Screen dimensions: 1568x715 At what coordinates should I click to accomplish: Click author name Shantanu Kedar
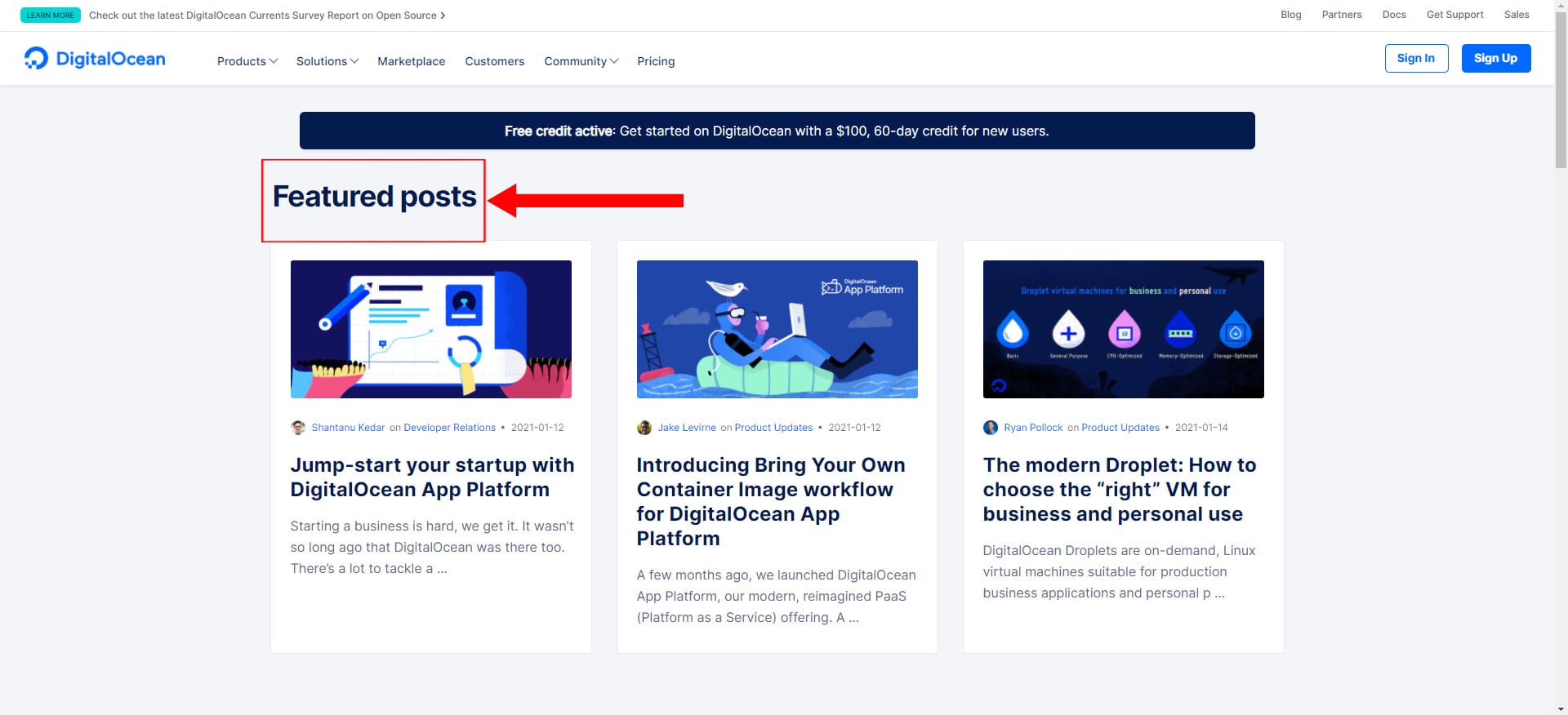point(348,428)
